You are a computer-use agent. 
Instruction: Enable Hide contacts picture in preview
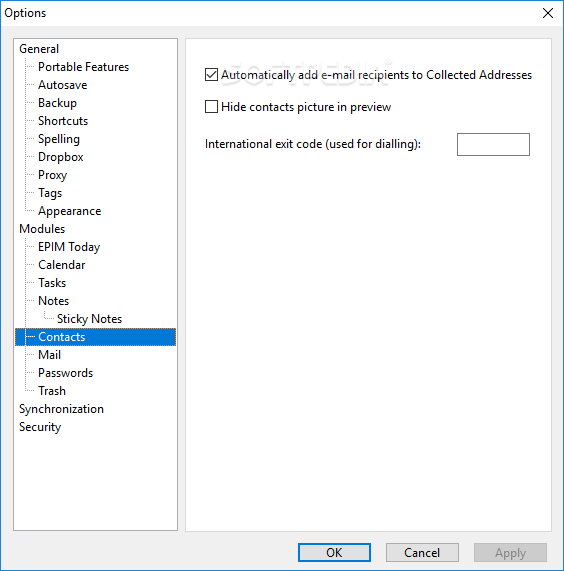pyautogui.click(x=211, y=107)
